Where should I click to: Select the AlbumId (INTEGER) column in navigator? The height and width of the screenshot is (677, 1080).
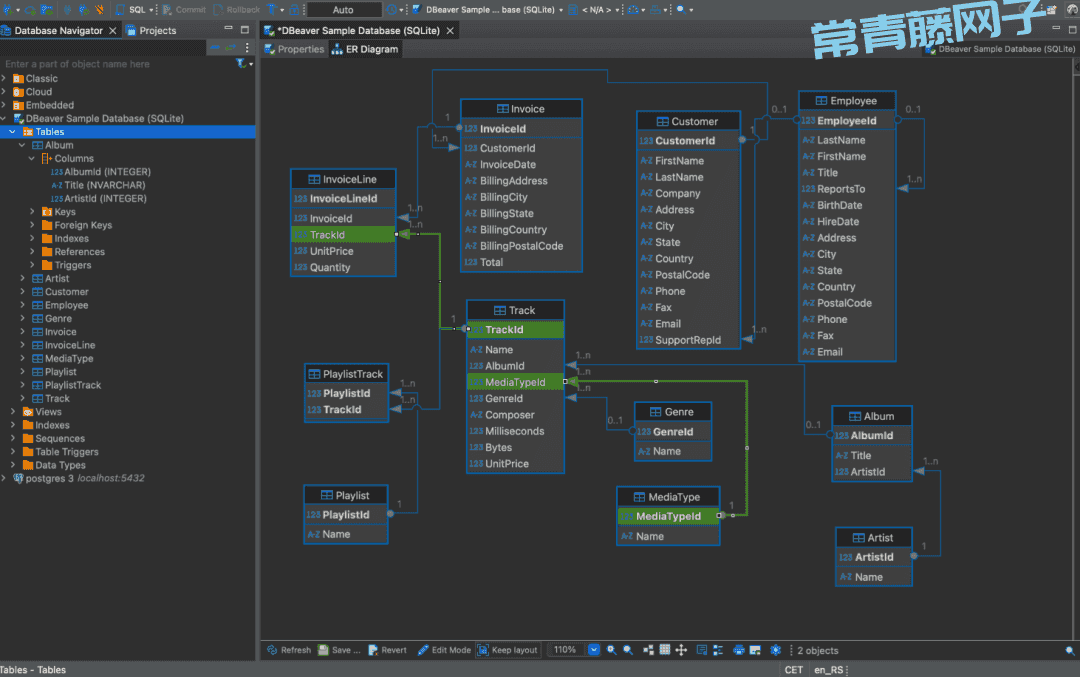(101, 172)
